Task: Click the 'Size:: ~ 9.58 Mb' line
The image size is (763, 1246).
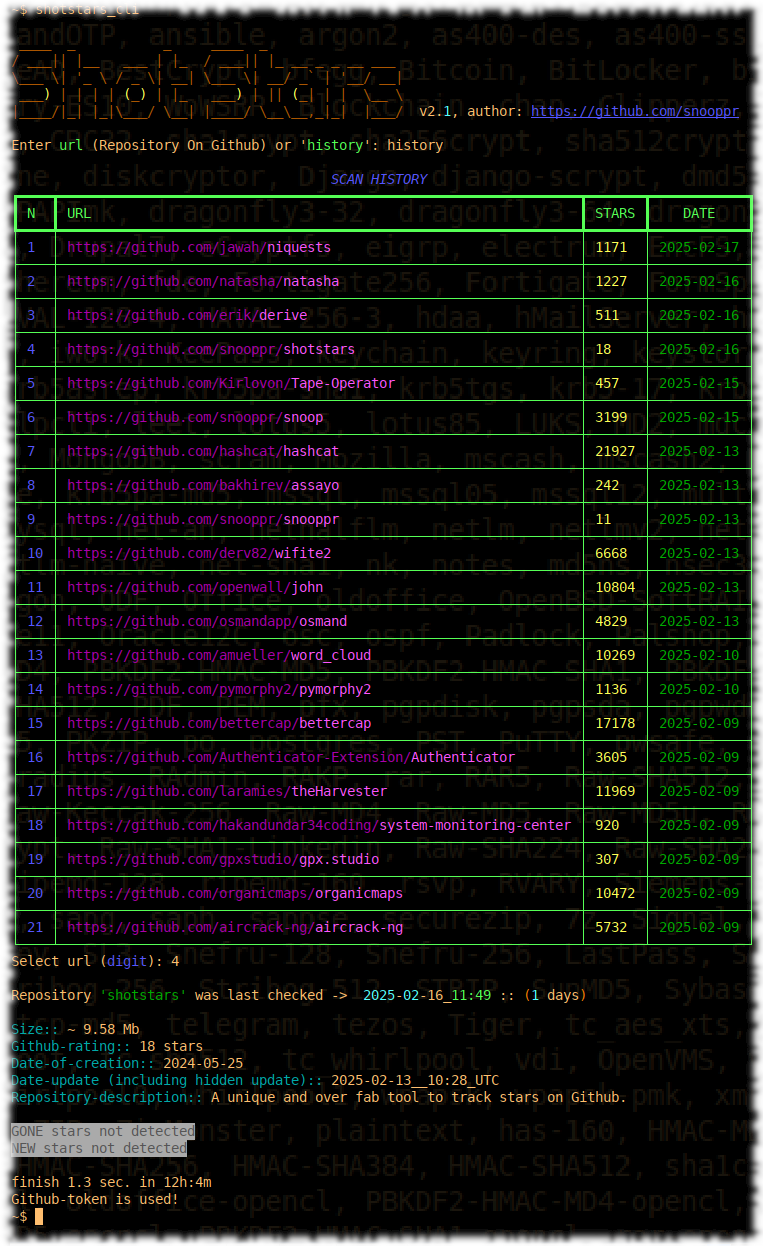Action: point(75,1029)
